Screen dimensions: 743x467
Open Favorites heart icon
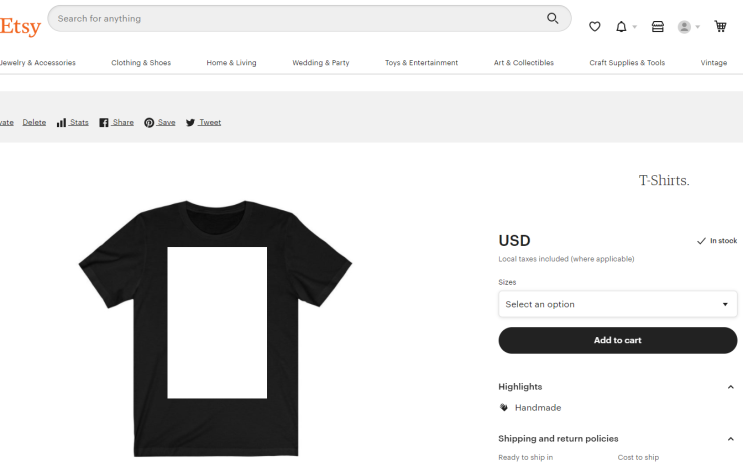(595, 27)
